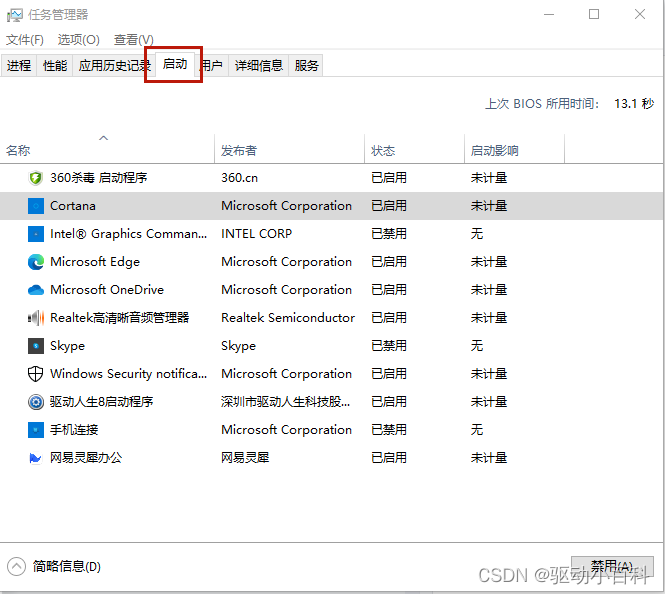Click the 网易灵犀办公 icon
The height and width of the screenshot is (594, 665).
(x=36, y=457)
